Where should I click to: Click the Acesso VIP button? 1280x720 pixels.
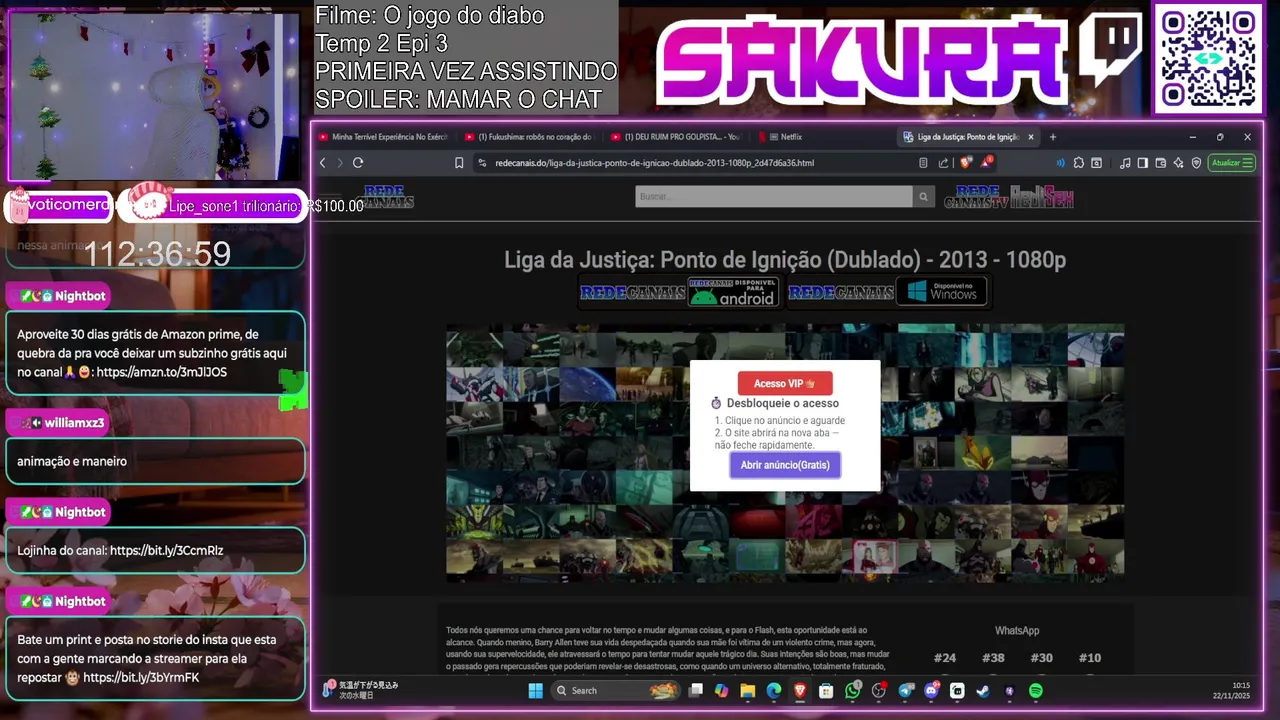[x=785, y=384]
